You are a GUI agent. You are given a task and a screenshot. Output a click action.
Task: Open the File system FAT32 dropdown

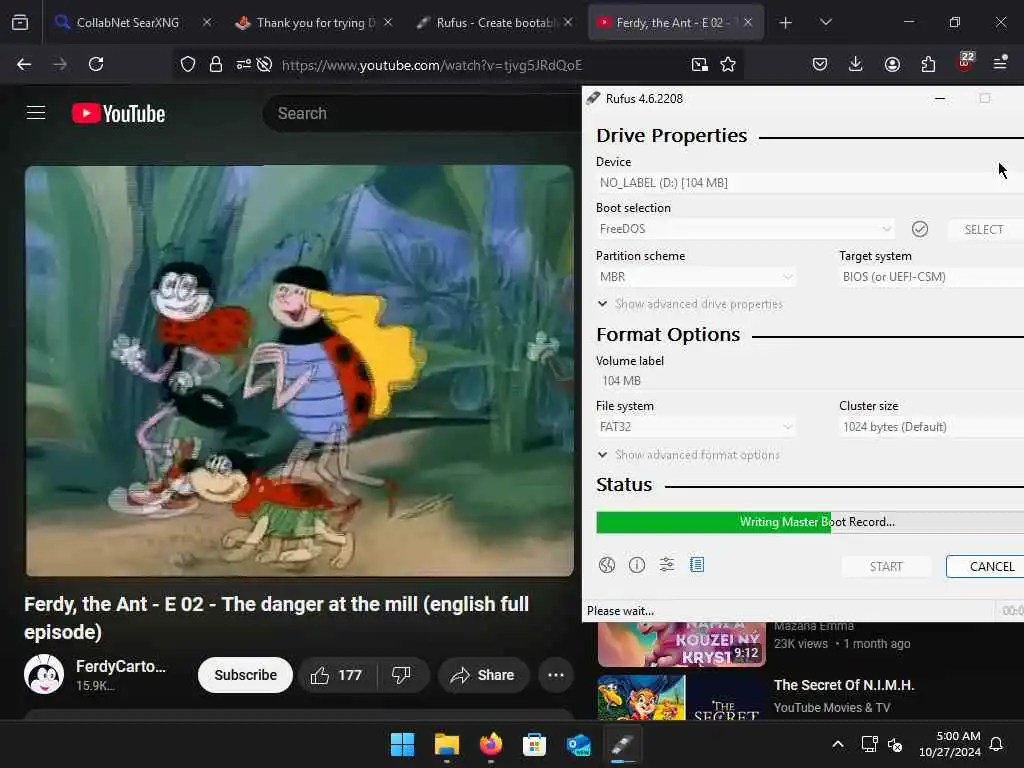(x=696, y=427)
